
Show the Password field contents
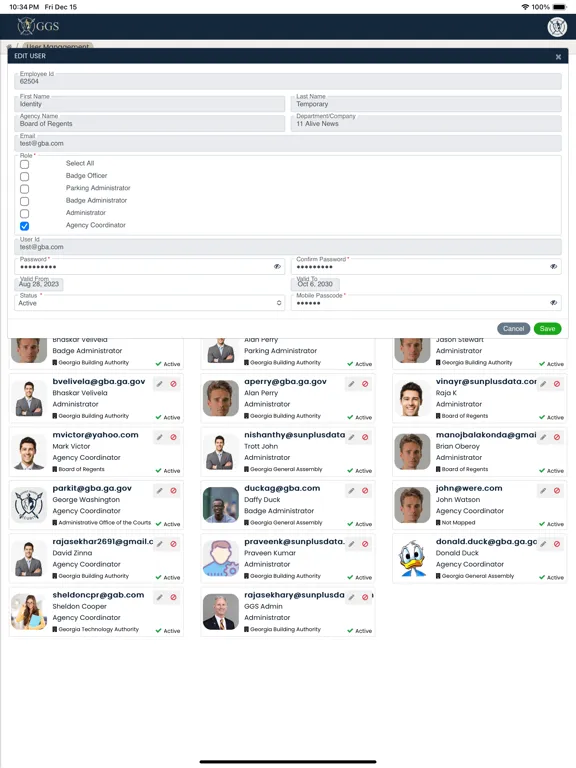277,266
